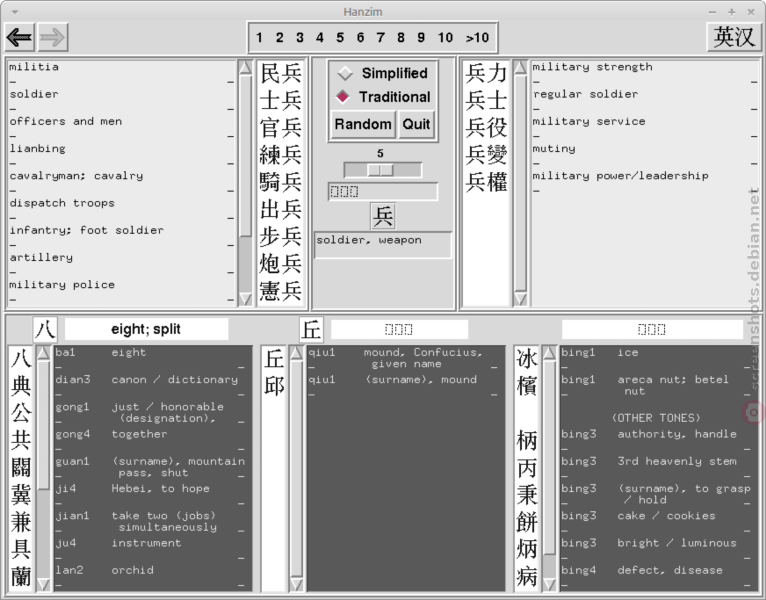Select stroke count 2
This screenshot has width=766, height=600.
coord(279,38)
